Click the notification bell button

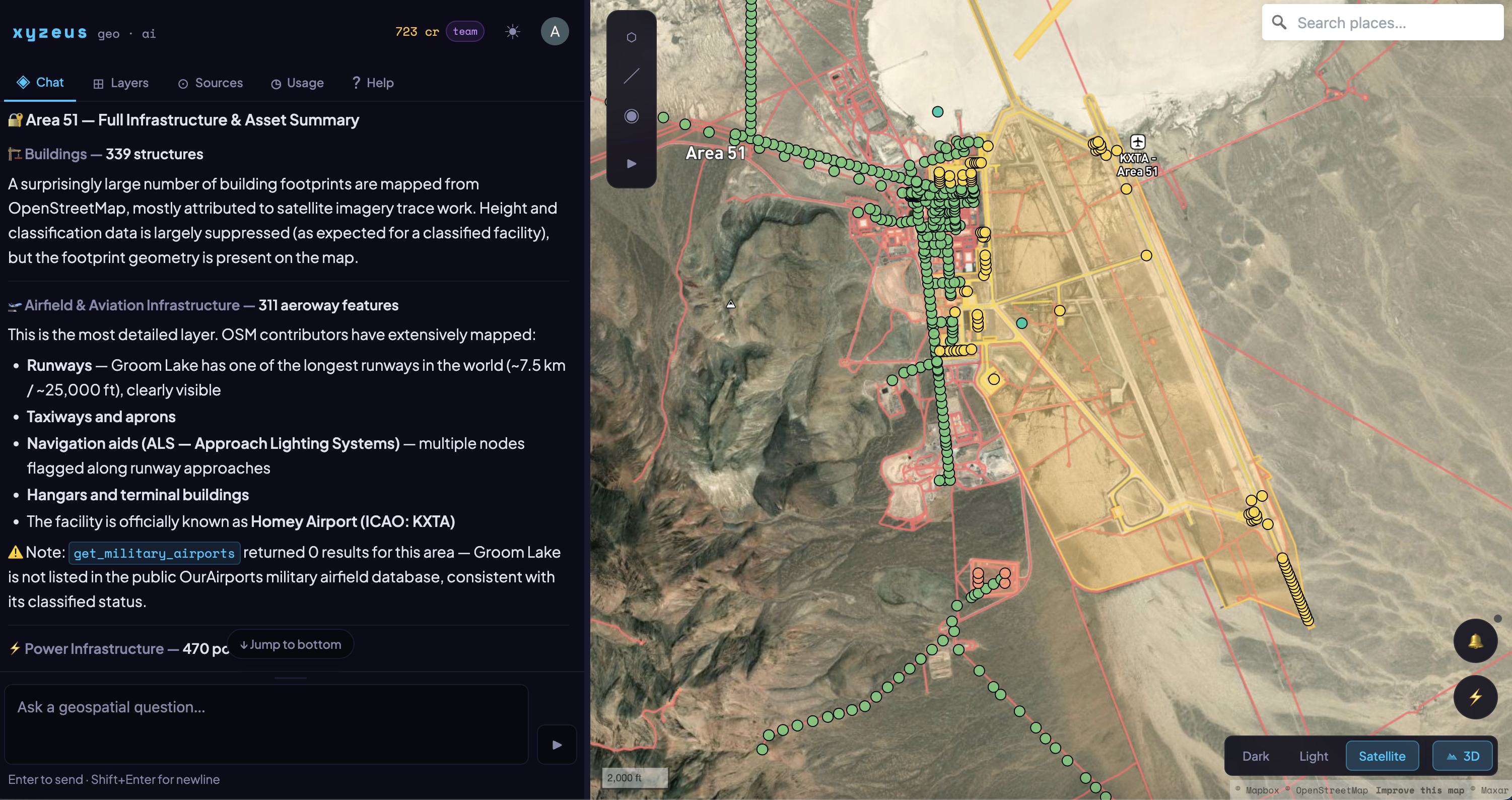[1475, 641]
